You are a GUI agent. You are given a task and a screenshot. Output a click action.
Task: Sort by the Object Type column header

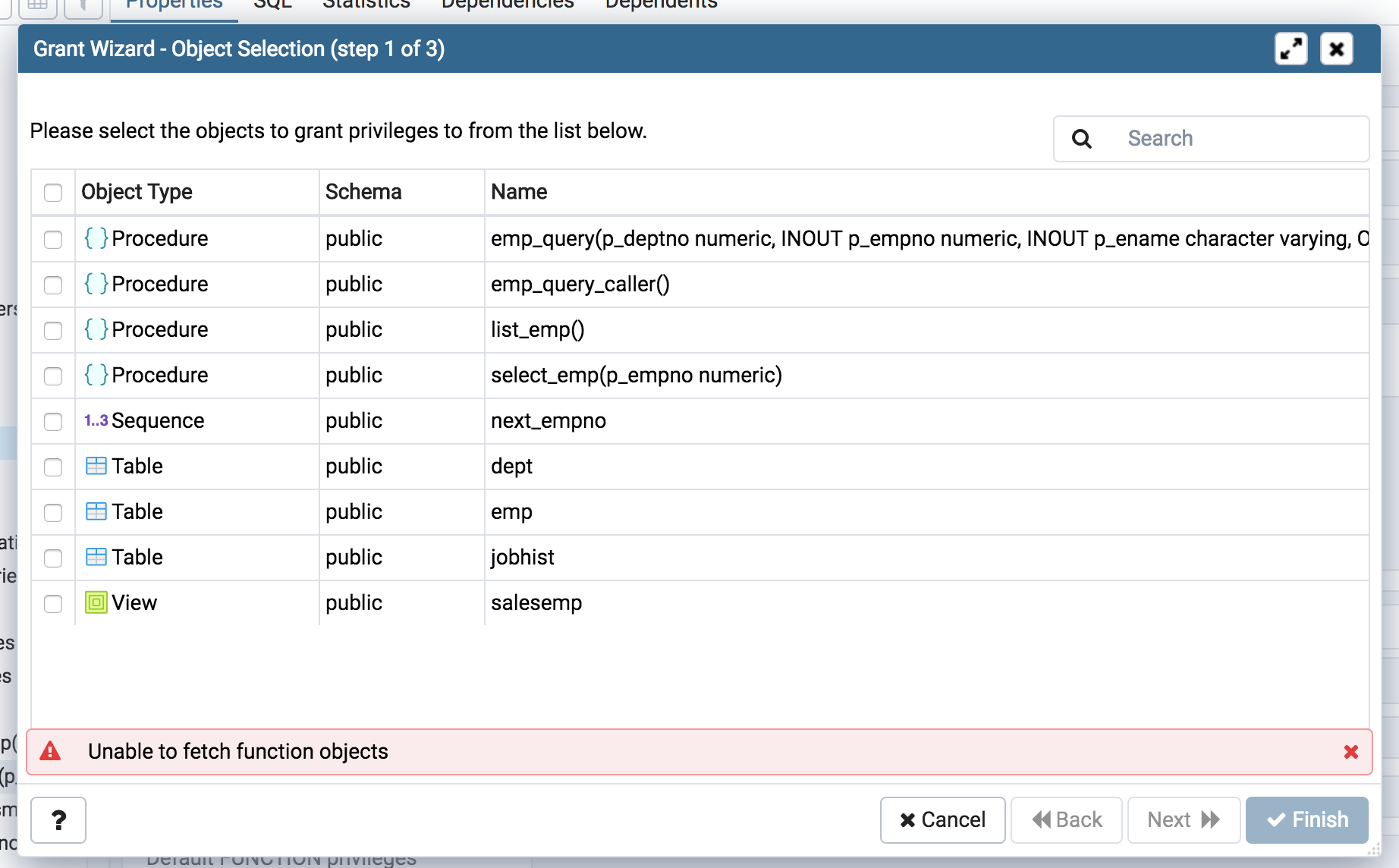click(x=137, y=192)
